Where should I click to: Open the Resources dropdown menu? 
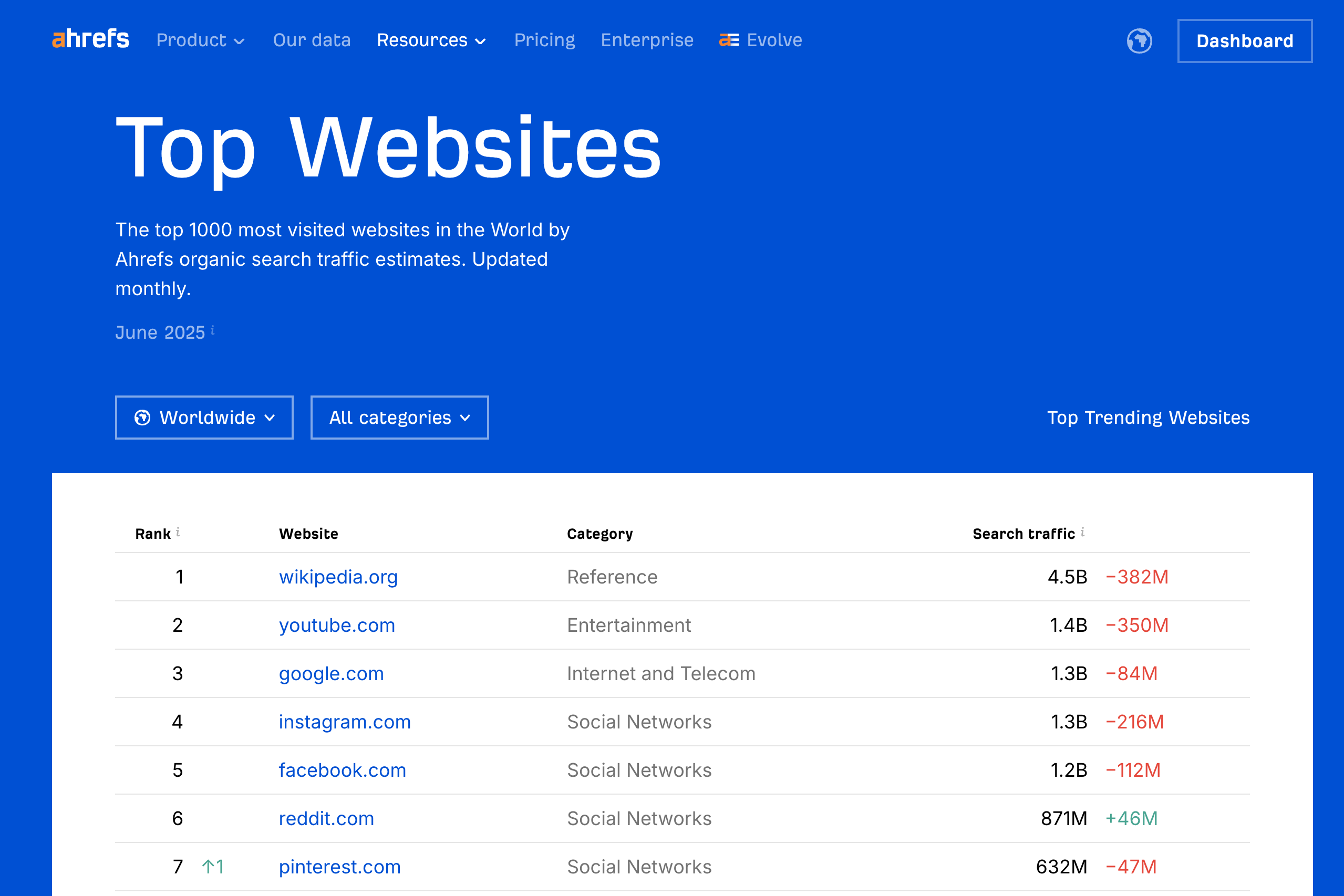click(431, 40)
